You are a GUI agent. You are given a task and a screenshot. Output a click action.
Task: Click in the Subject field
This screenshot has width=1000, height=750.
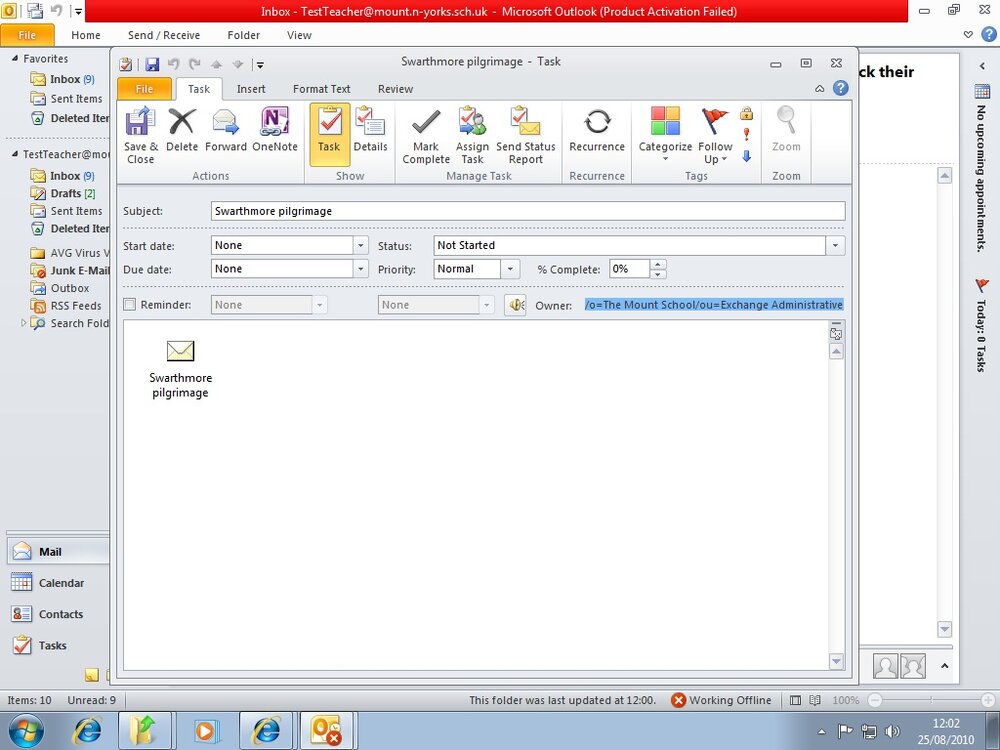coord(527,211)
